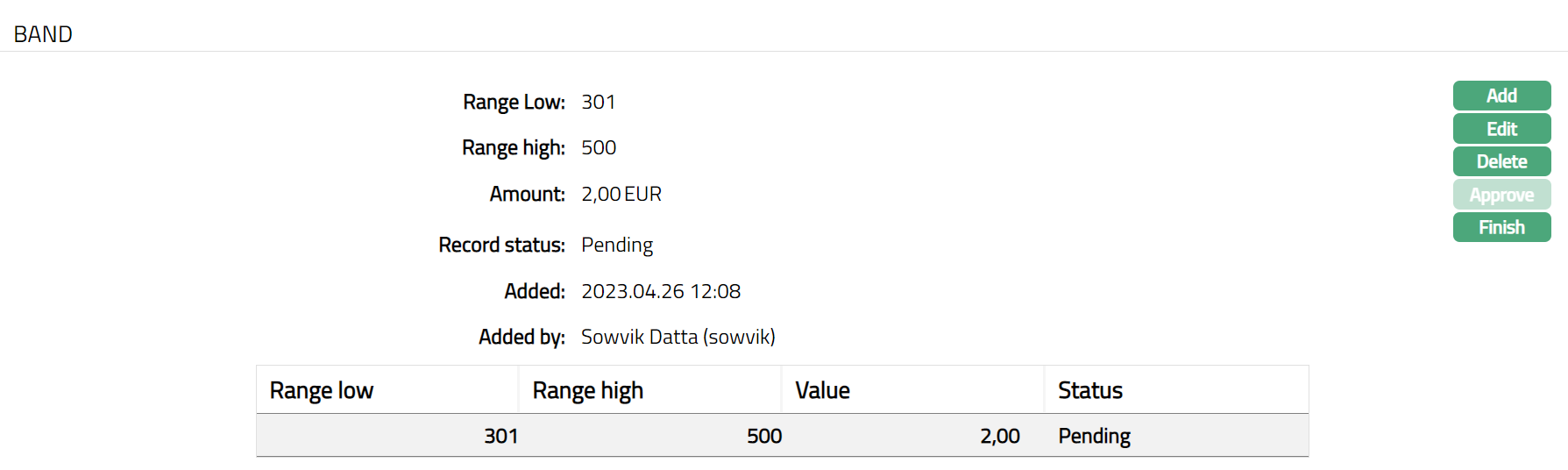Select the 301 cell in the table row
Image resolution: width=1568 pixels, height=470 pixels.
click(500, 436)
